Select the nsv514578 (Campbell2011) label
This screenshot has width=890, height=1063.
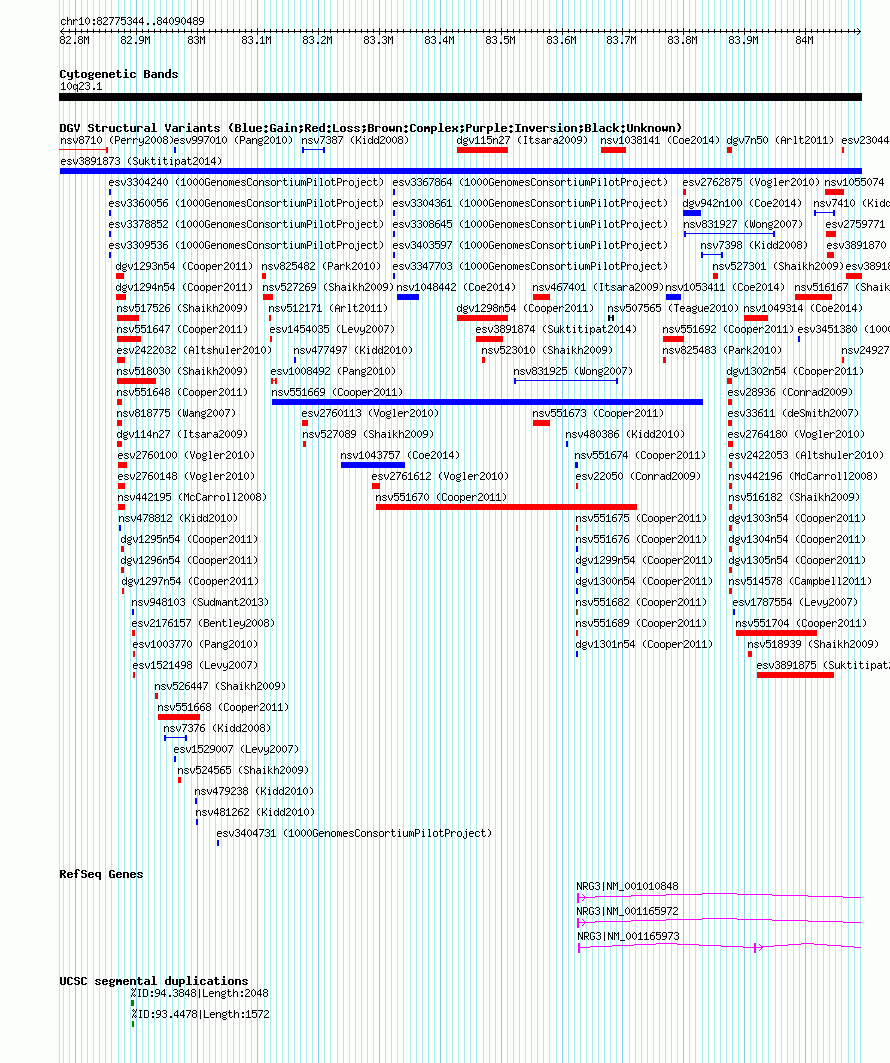801,582
